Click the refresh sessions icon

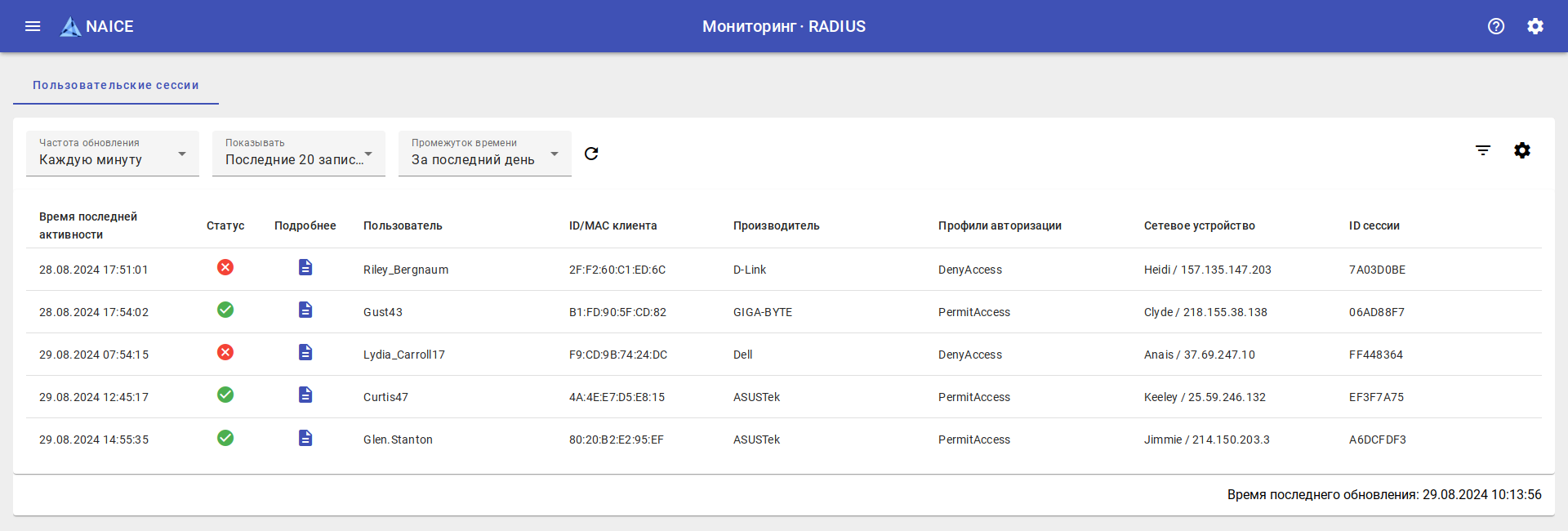[x=591, y=154]
